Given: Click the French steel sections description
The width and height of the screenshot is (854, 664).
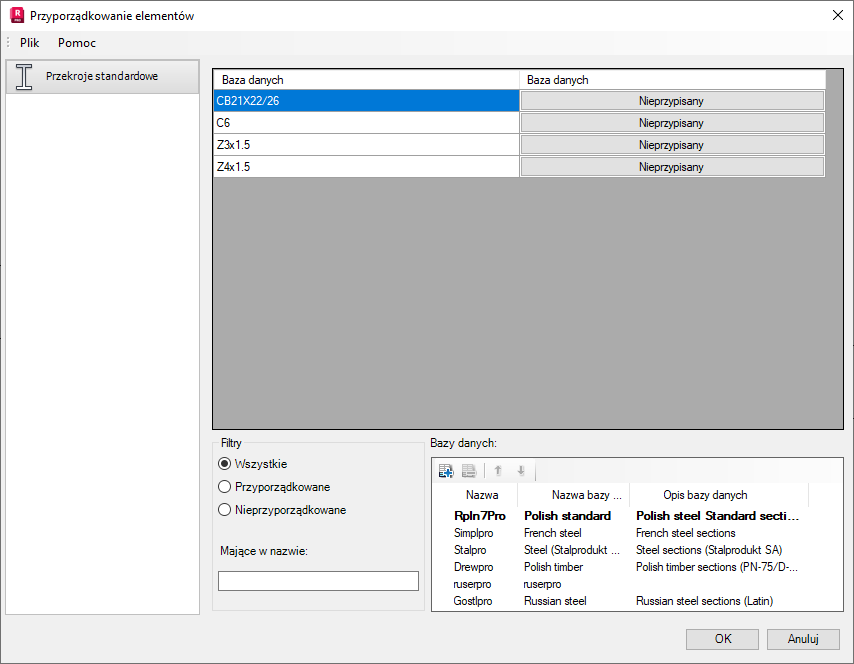Looking at the screenshot, I should pos(685,533).
